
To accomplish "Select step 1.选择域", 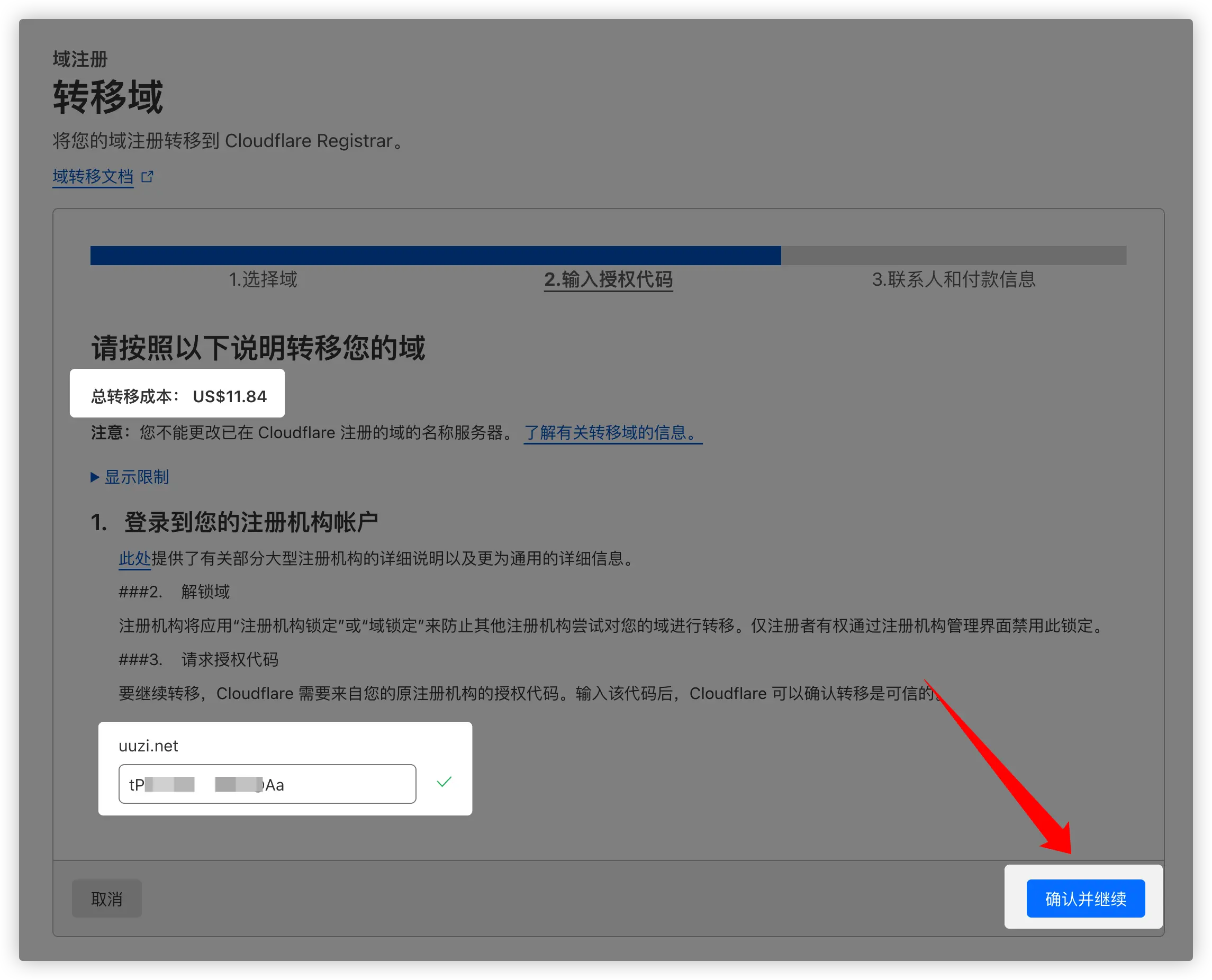I will [263, 279].
